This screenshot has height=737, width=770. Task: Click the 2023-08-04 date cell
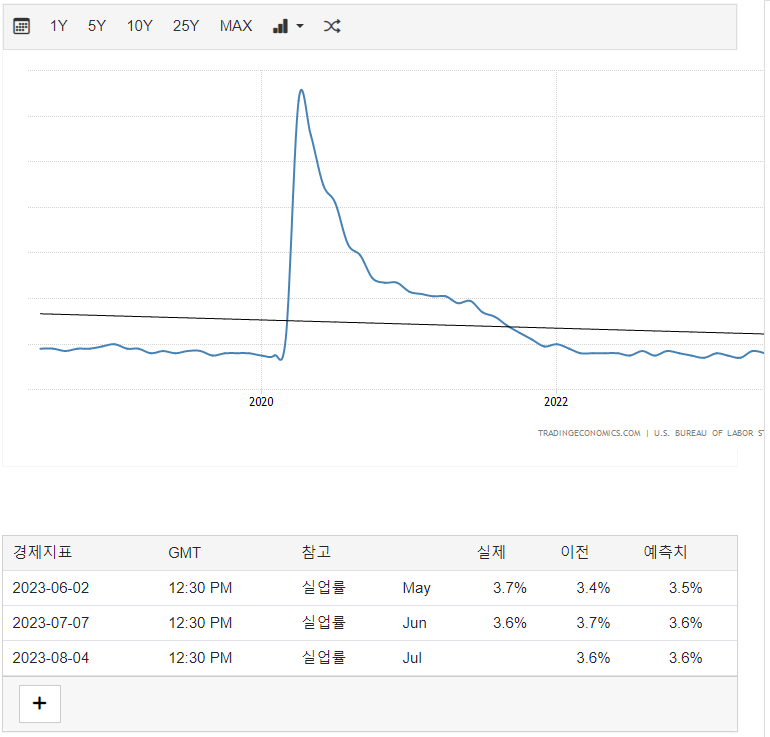(51, 657)
